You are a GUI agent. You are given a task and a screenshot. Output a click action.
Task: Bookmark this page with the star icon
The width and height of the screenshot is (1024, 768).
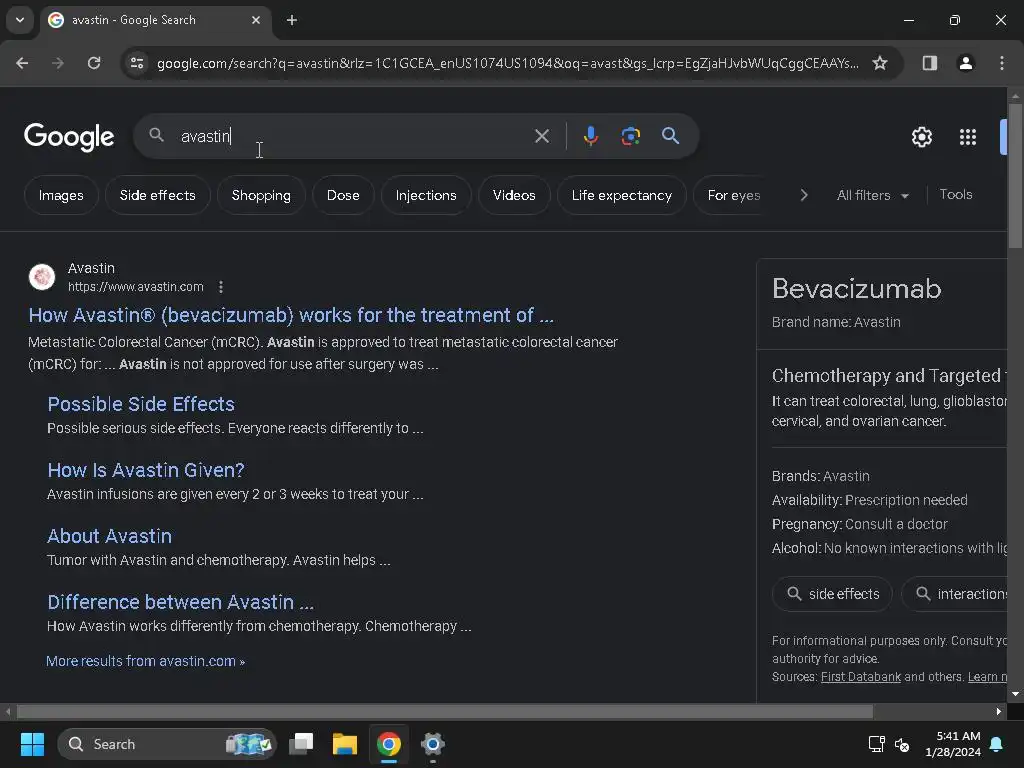[880, 63]
